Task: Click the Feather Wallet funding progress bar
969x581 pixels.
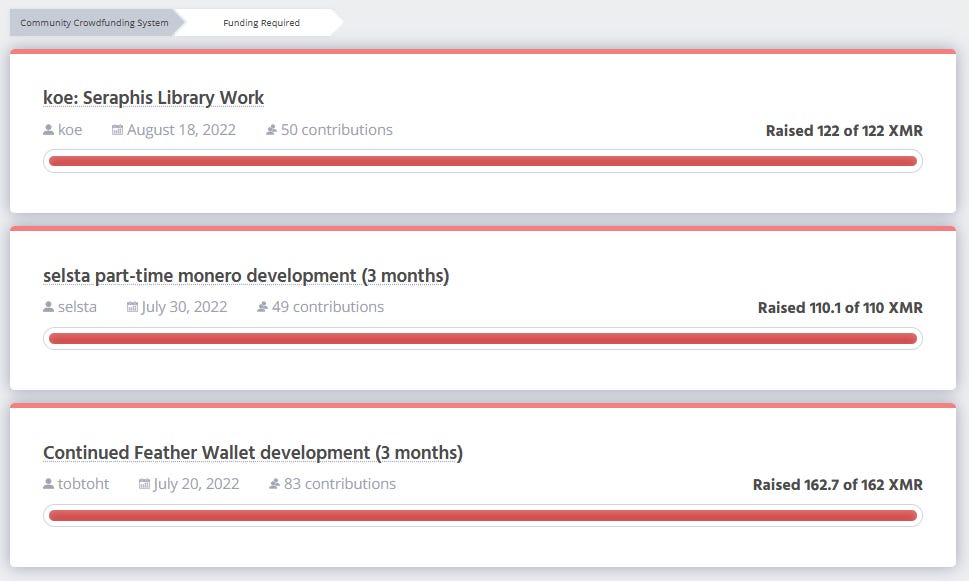Action: (x=483, y=515)
